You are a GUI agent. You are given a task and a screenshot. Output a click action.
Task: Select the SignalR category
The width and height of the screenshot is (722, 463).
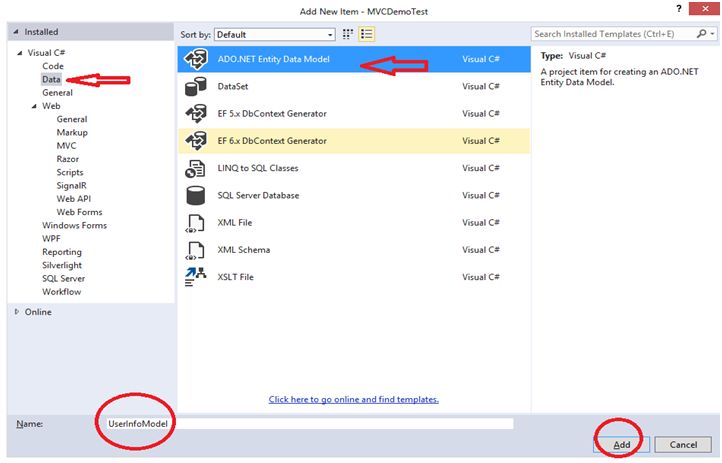71,185
